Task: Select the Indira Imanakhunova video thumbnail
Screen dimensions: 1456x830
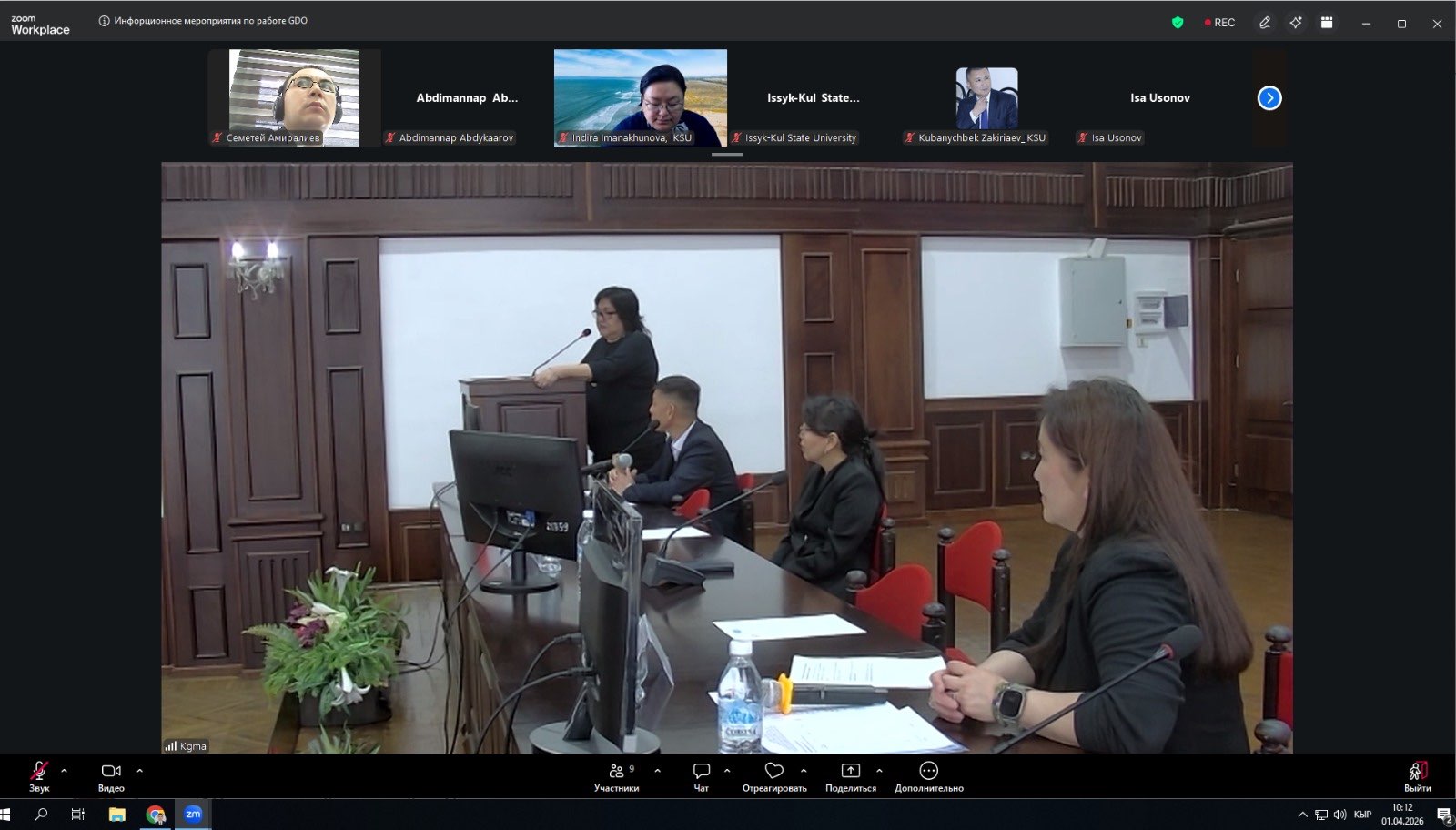Action: [641, 97]
